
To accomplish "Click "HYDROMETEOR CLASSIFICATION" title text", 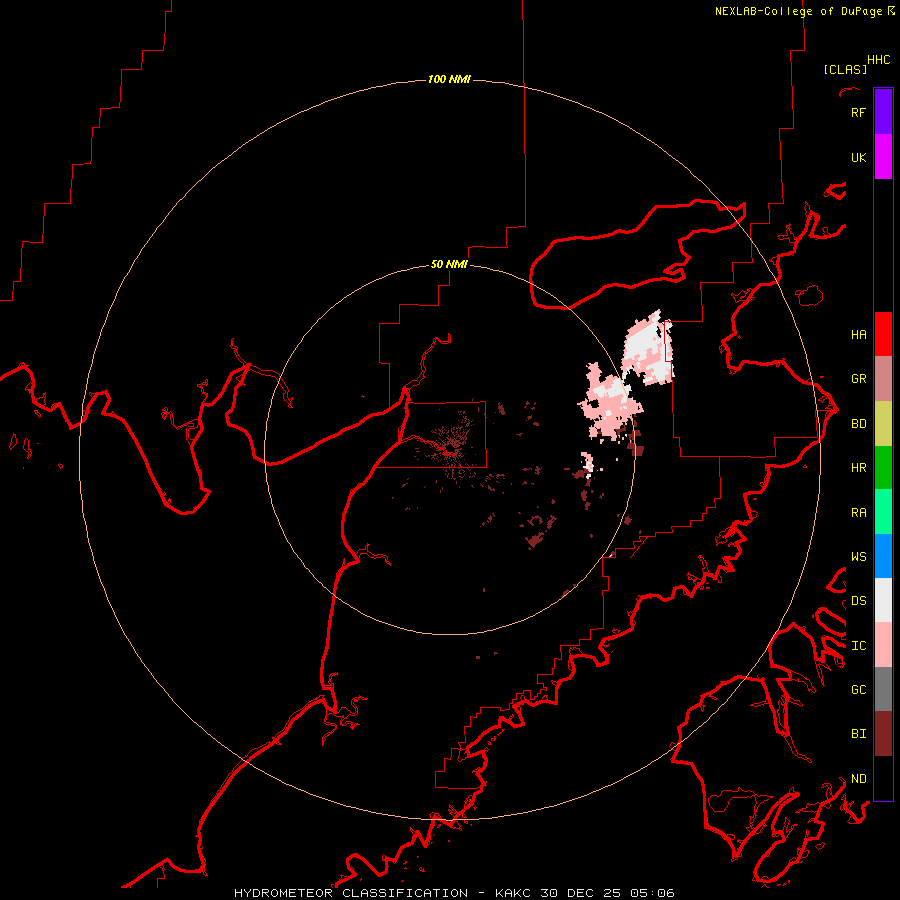I will [x=351, y=893].
